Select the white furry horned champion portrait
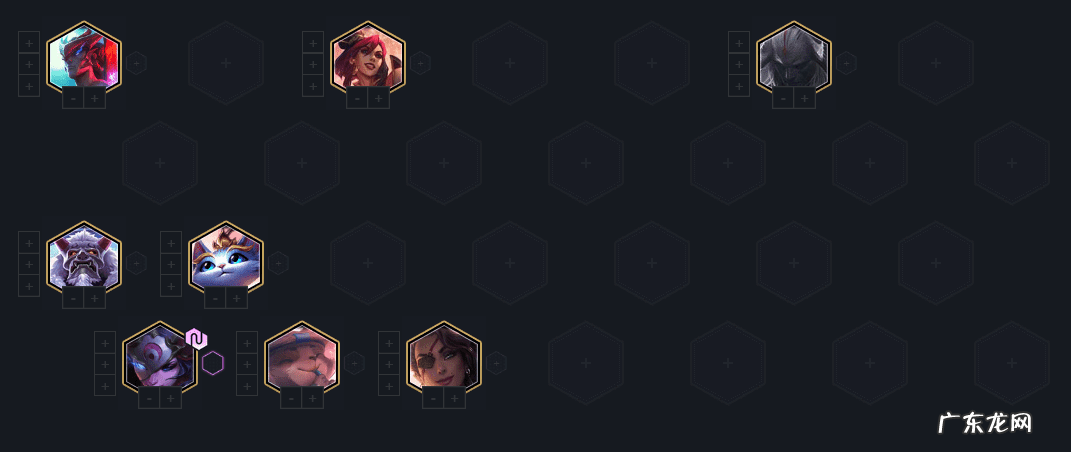Screen dimensions: 1071x452 pos(84,257)
